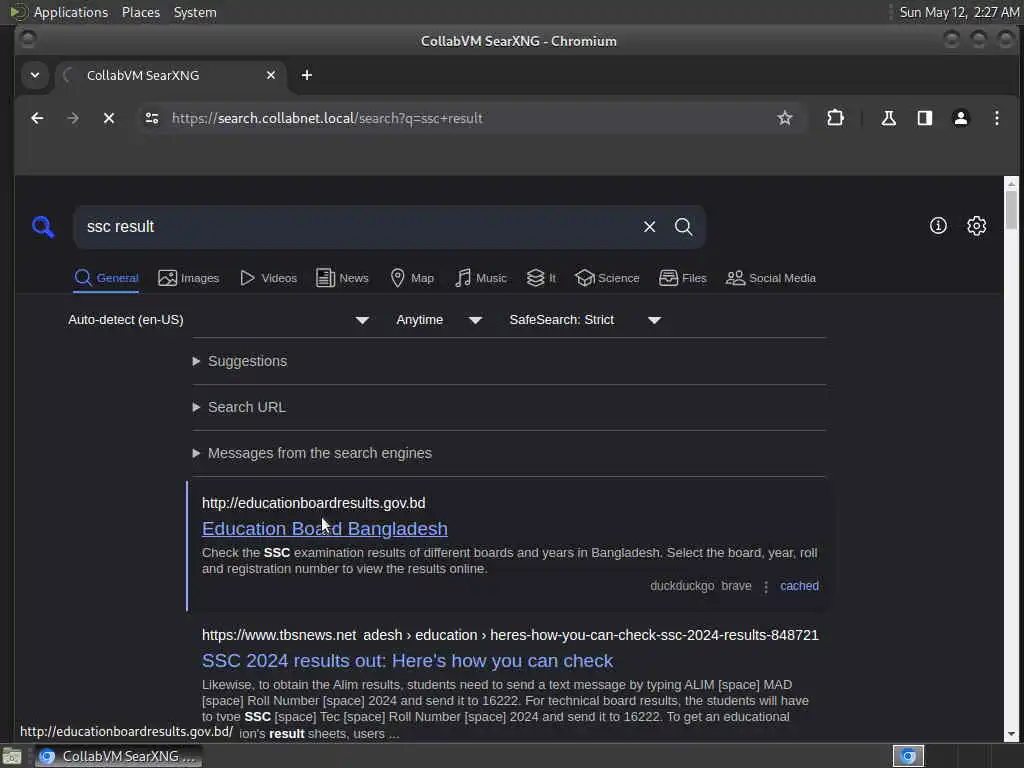Open the info icon
Screen dimensions: 1024x768
click(938, 226)
